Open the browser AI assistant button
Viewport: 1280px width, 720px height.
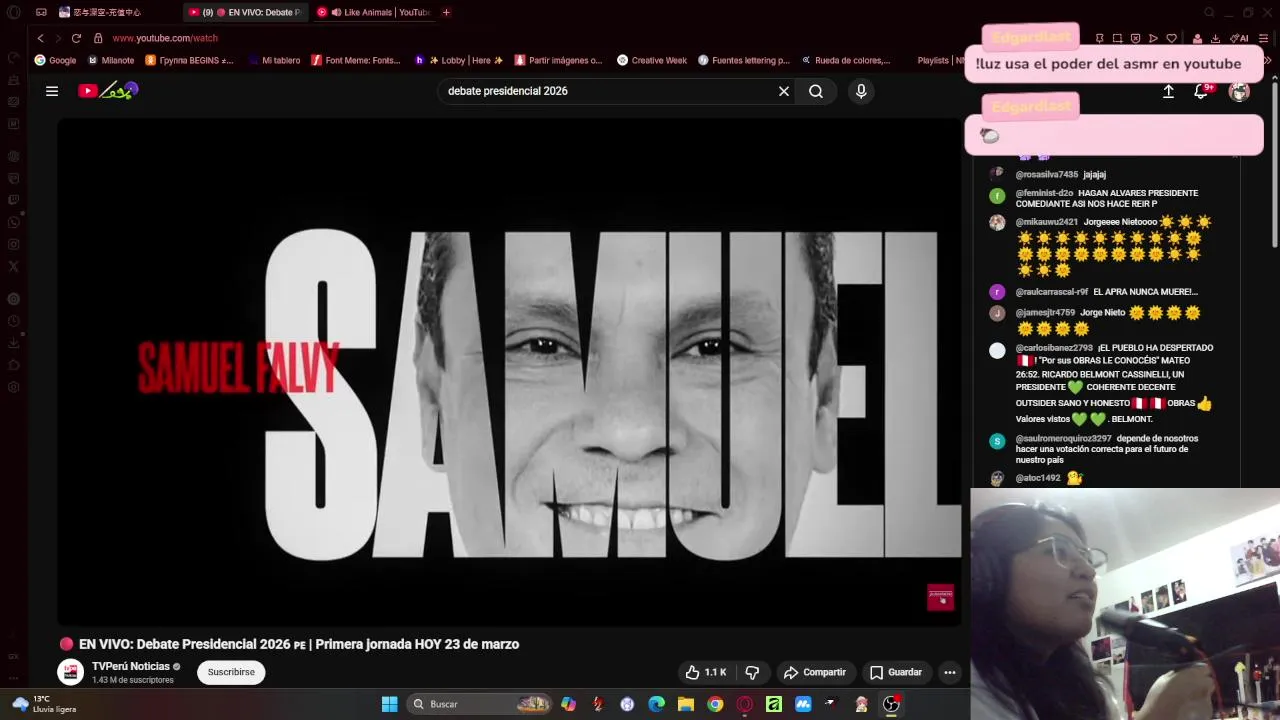pyautogui.click(x=1240, y=38)
